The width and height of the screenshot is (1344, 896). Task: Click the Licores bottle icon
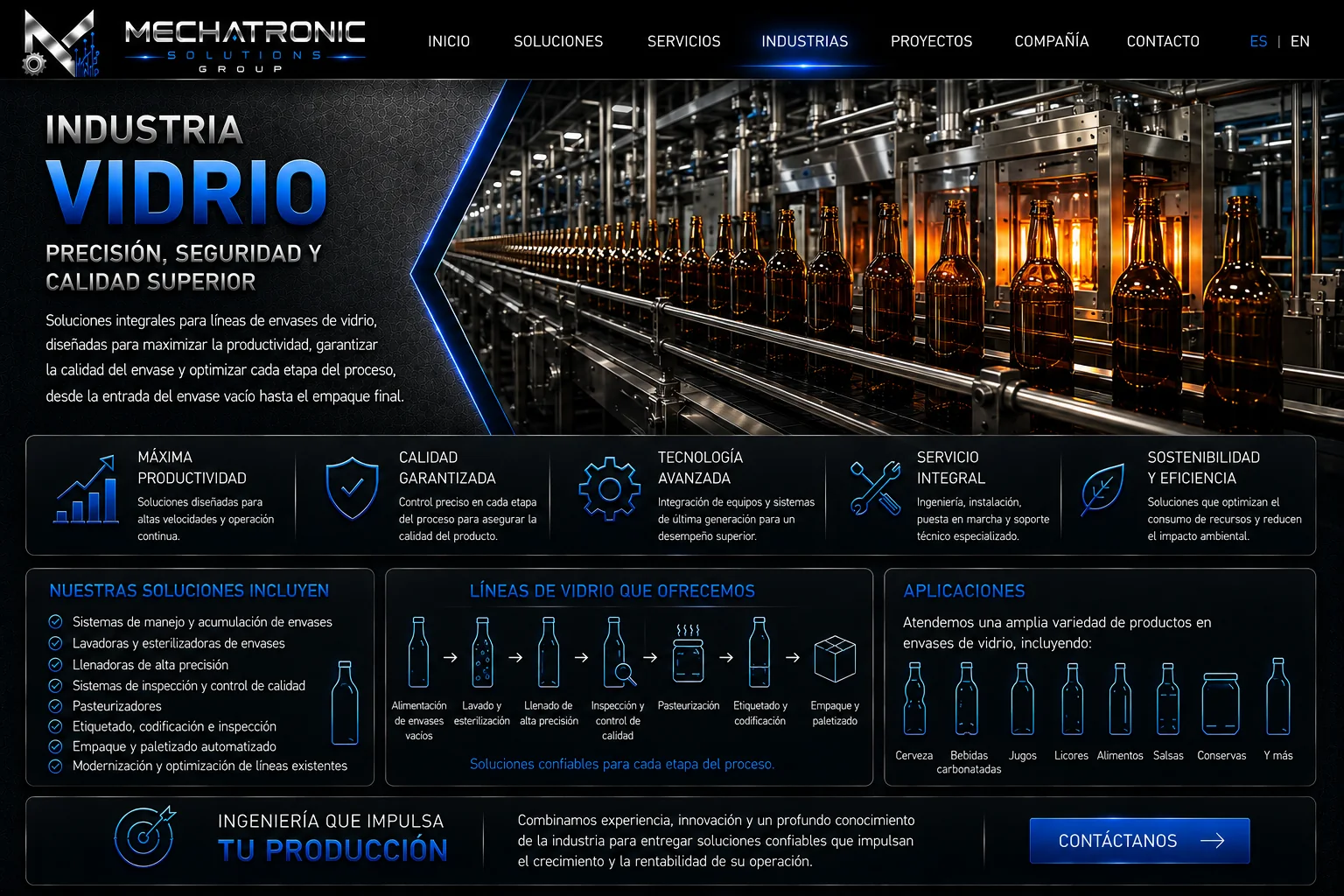(1072, 698)
